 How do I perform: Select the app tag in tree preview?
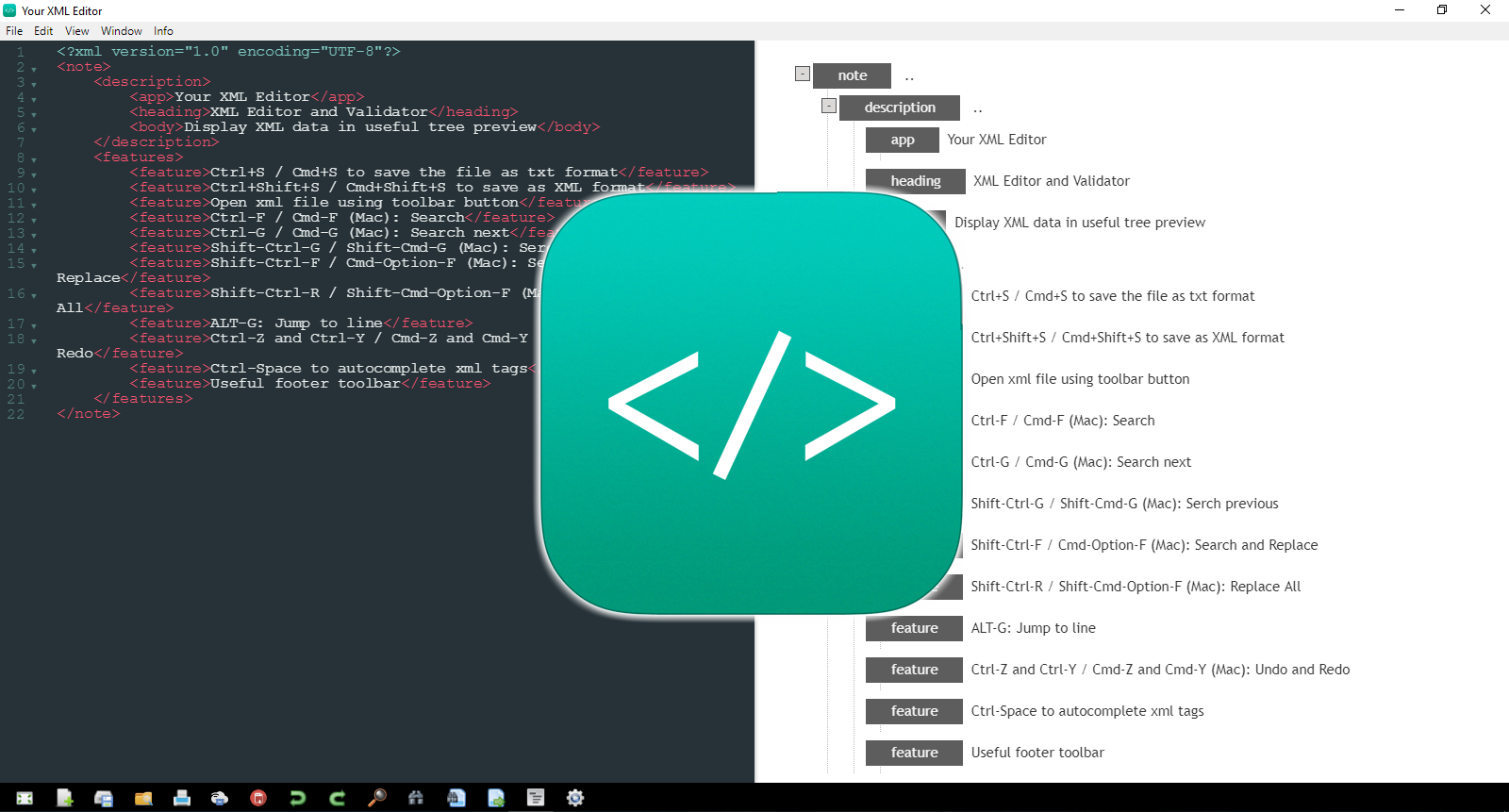(x=903, y=140)
